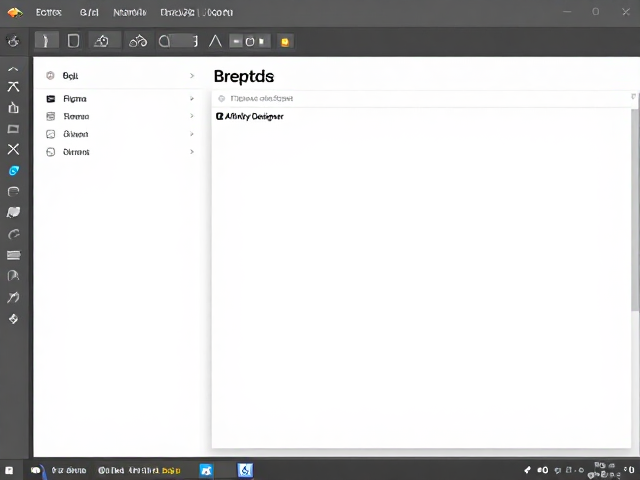Select the shape-with-A icon in left sidebar
The height and width of the screenshot is (480, 640).
pyautogui.click(x=13, y=276)
